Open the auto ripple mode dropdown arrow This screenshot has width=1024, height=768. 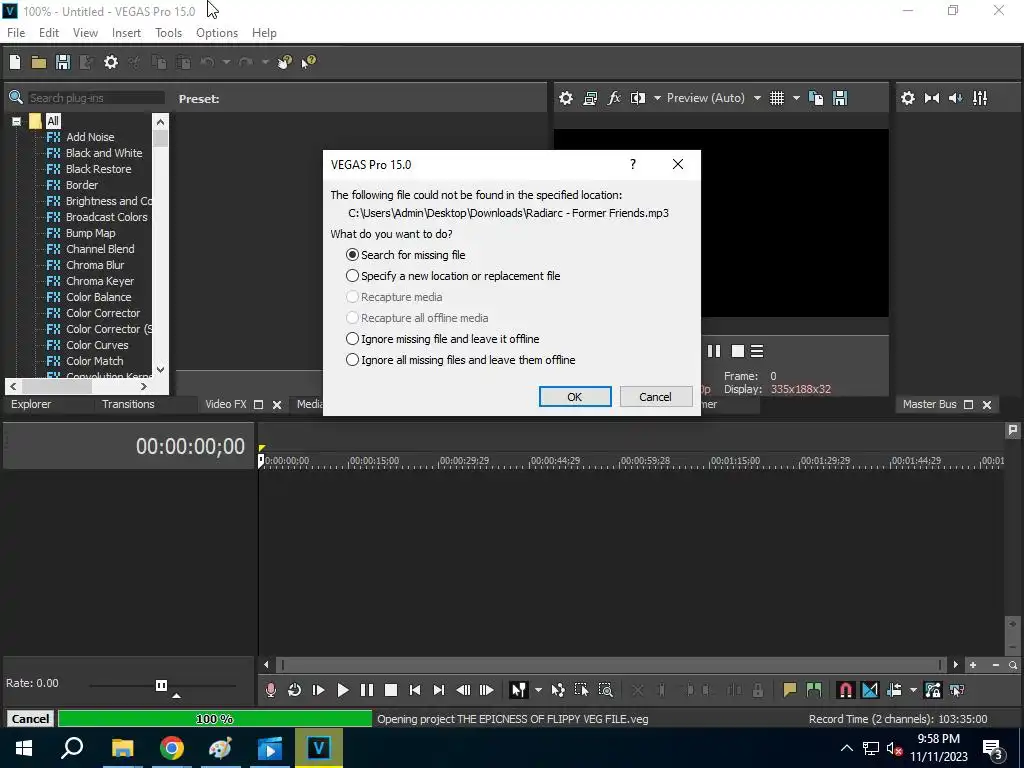tap(913, 690)
